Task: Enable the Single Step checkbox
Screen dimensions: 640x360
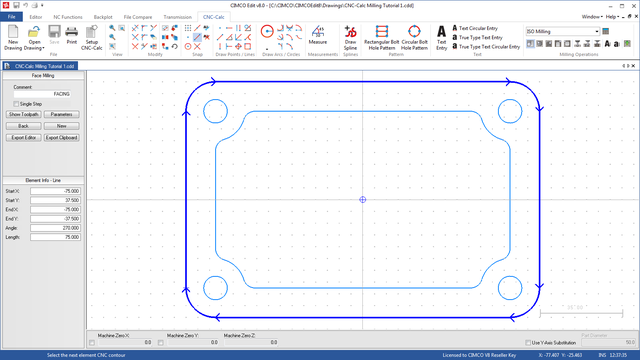Action: click(16, 104)
